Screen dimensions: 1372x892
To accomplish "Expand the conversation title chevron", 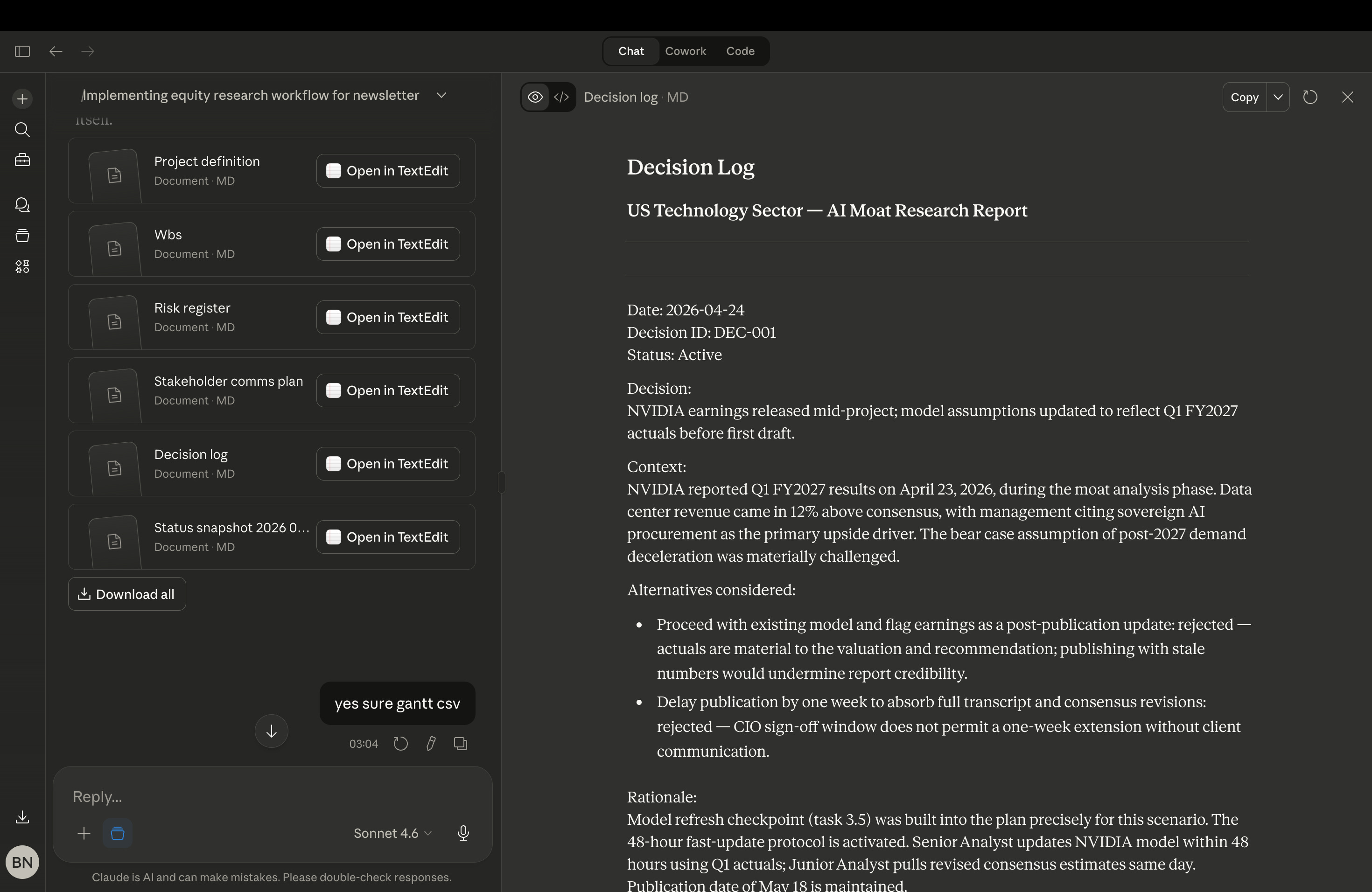I will click(x=441, y=95).
